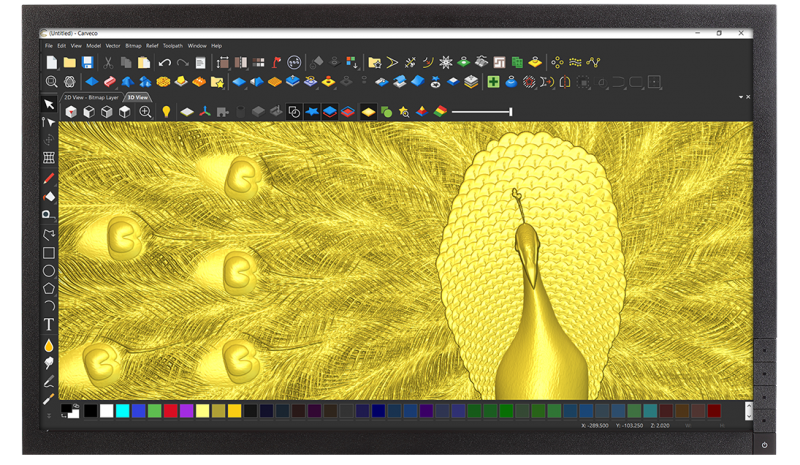This screenshot has width=800, height=465.
Task: Open the Relief menu
Action: [152, 45]
